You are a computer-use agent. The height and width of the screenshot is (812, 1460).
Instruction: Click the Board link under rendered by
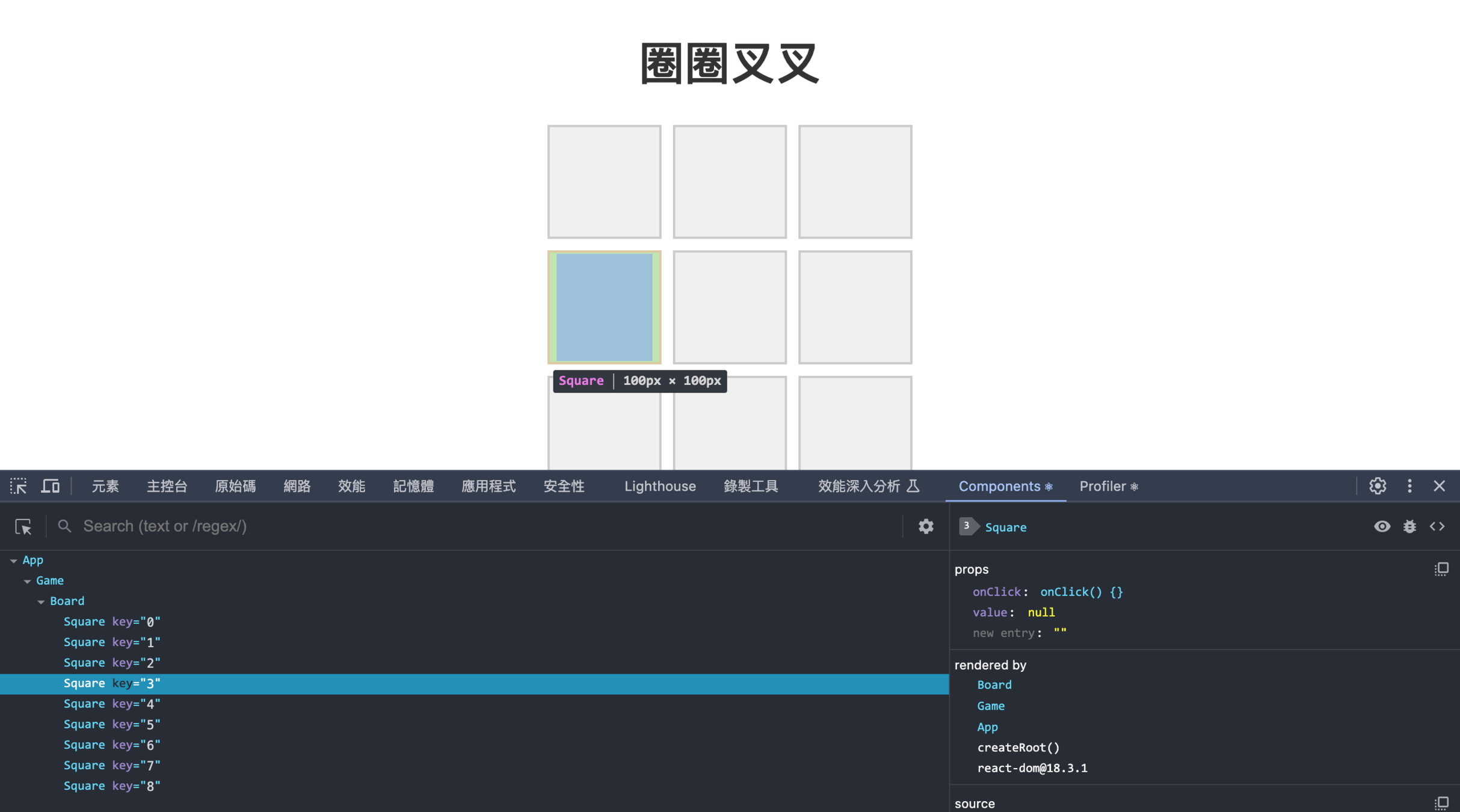(x=994, y=685)
